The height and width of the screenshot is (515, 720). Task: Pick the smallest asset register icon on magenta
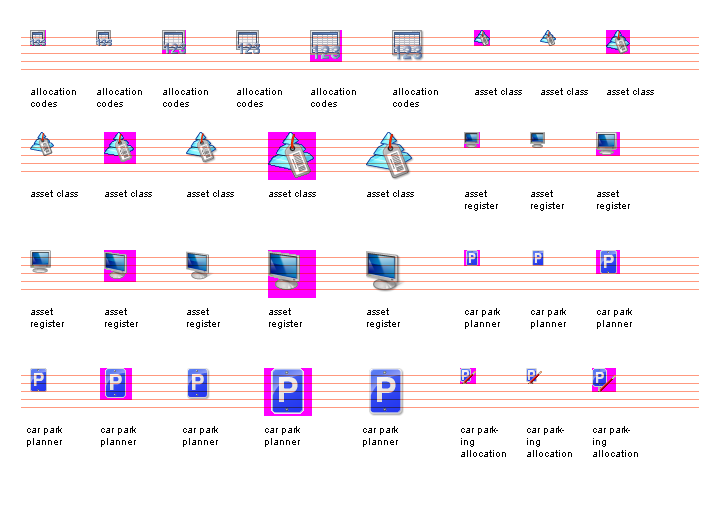[472, 140]
